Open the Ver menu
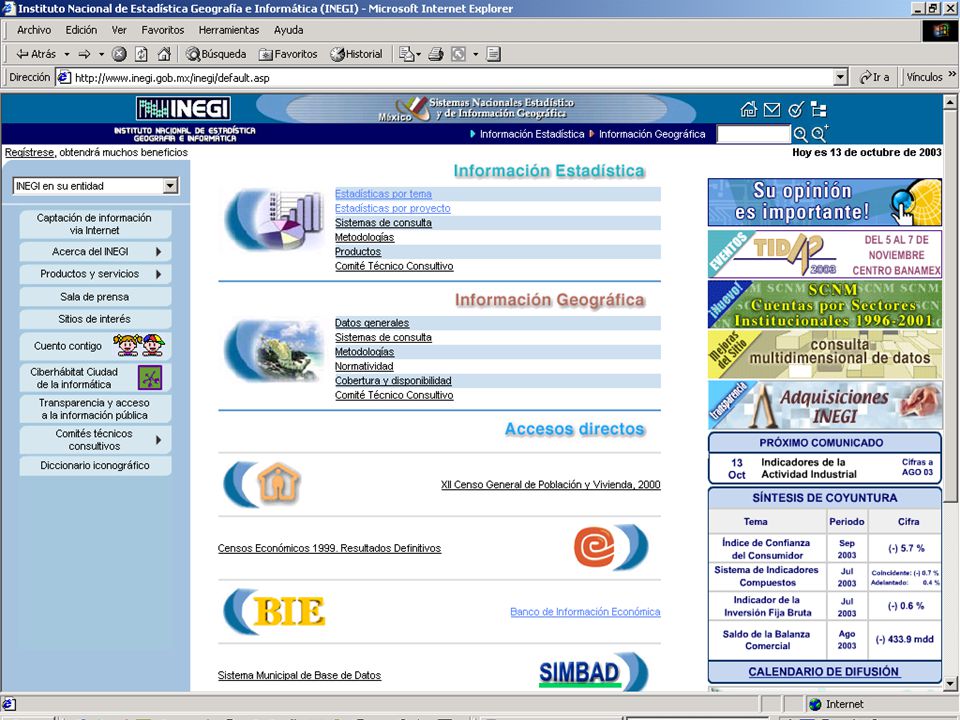Viewport: 960px width, 720px height. tap(119, 30)
